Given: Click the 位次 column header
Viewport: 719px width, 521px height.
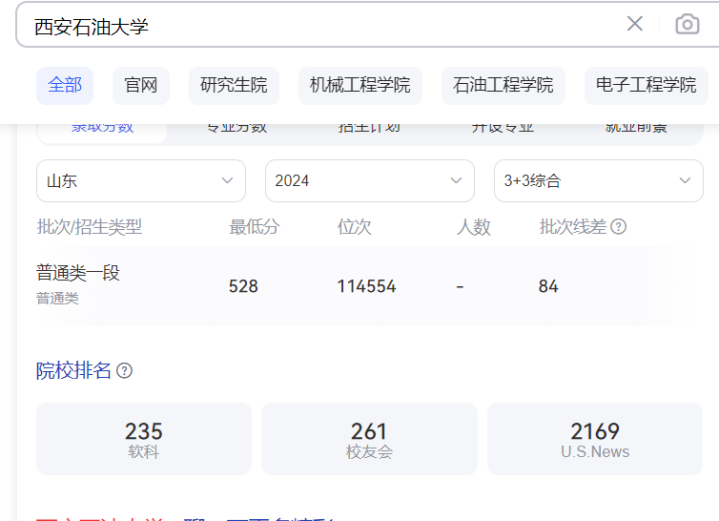Looking at the screenshot, I should point(354,227).
